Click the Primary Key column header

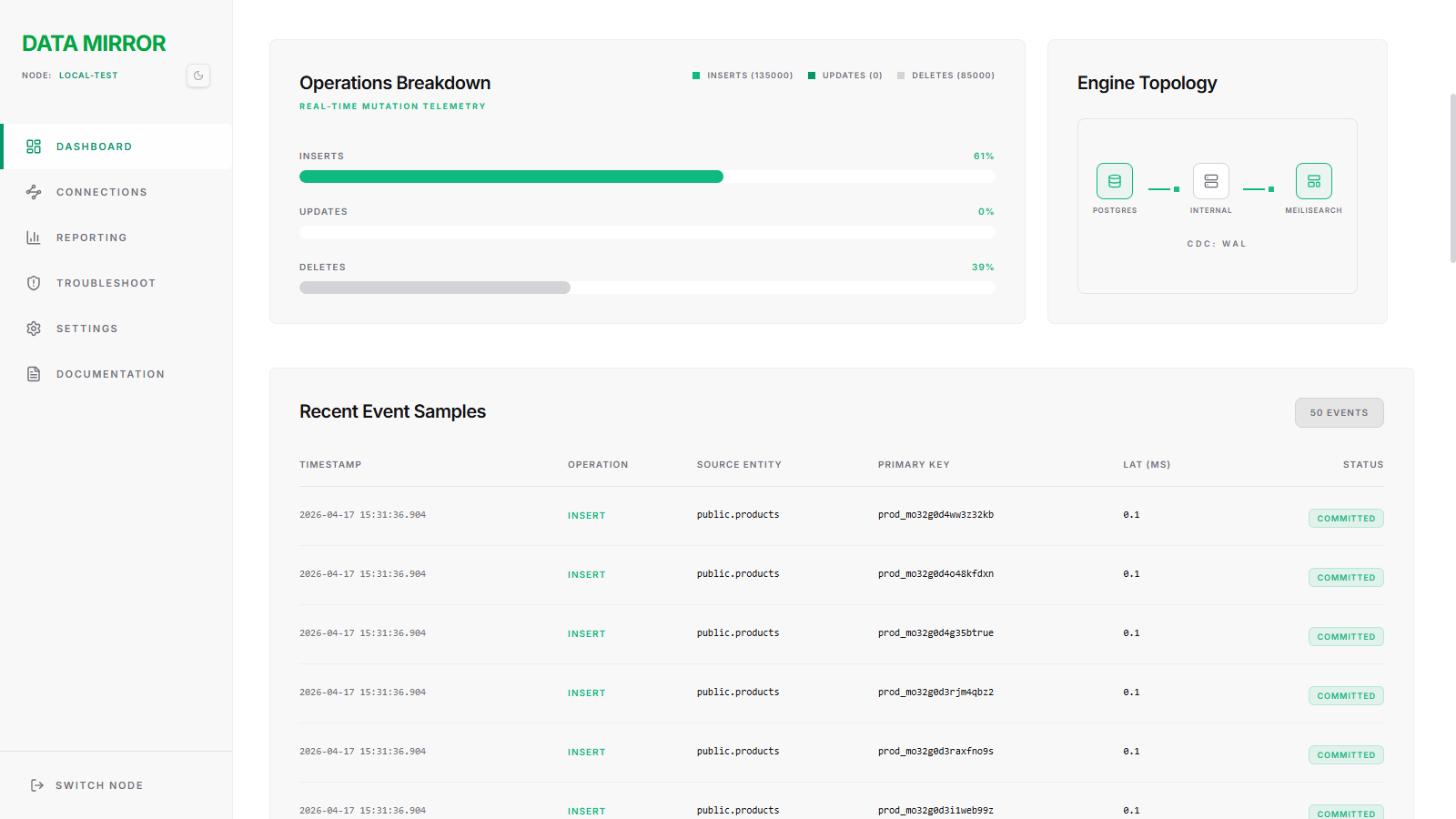pos(914,465)
